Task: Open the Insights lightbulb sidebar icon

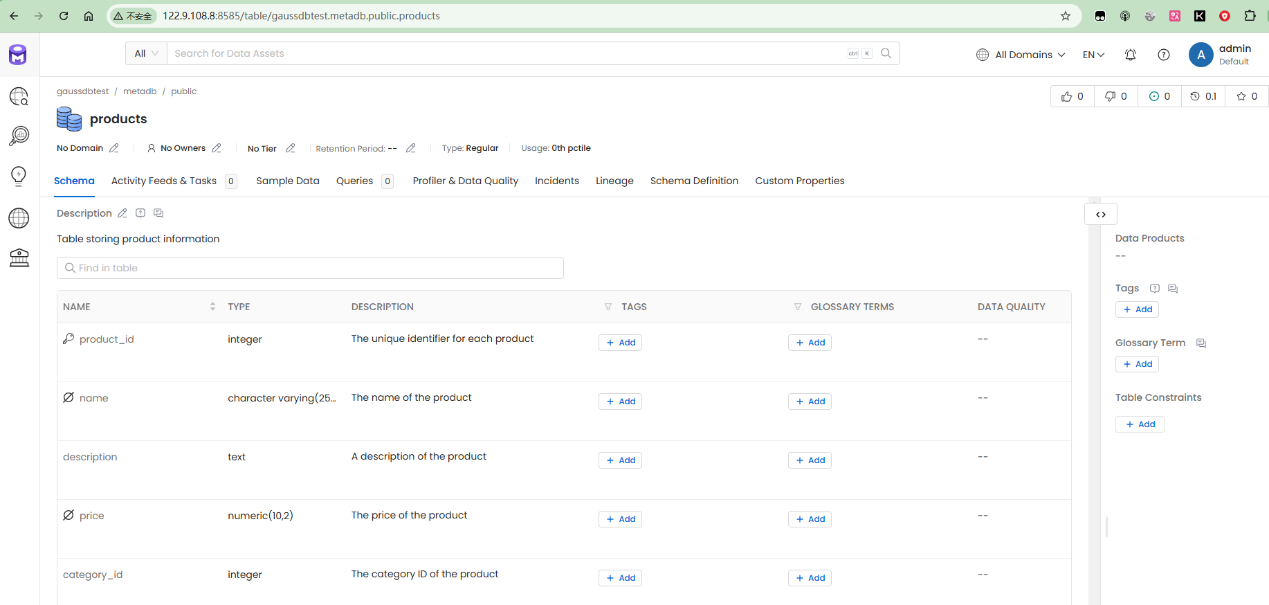Action: 19,177
